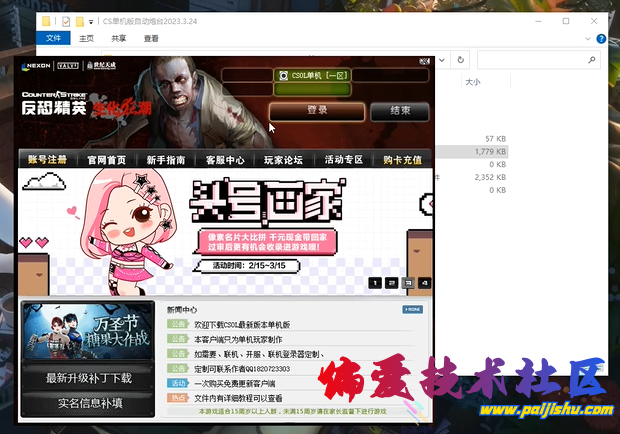Select the CSOL单机【一区】 server option

click(x=312, y=75)
